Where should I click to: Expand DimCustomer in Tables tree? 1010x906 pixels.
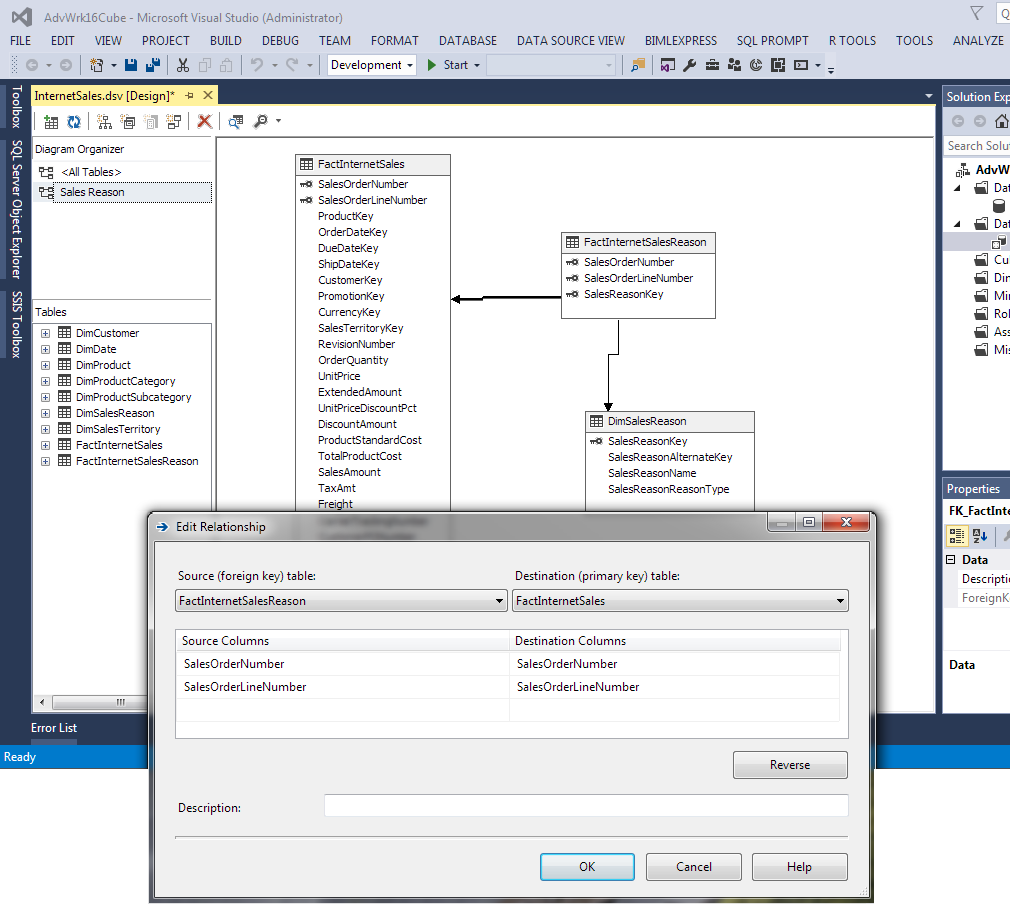(x=45, y=333)
